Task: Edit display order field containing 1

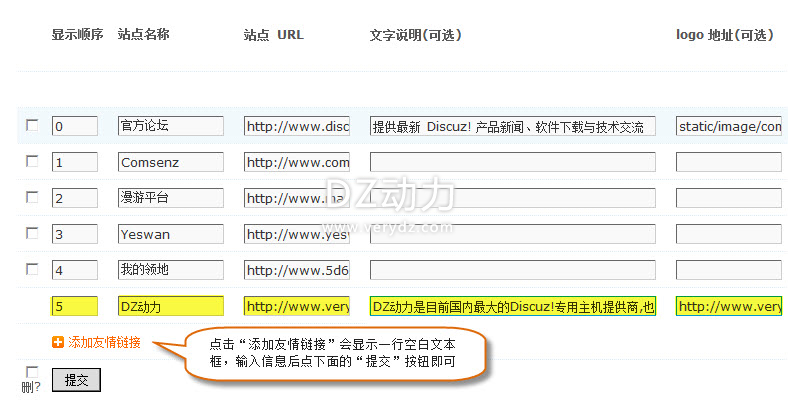Action: tap(75, 162)
